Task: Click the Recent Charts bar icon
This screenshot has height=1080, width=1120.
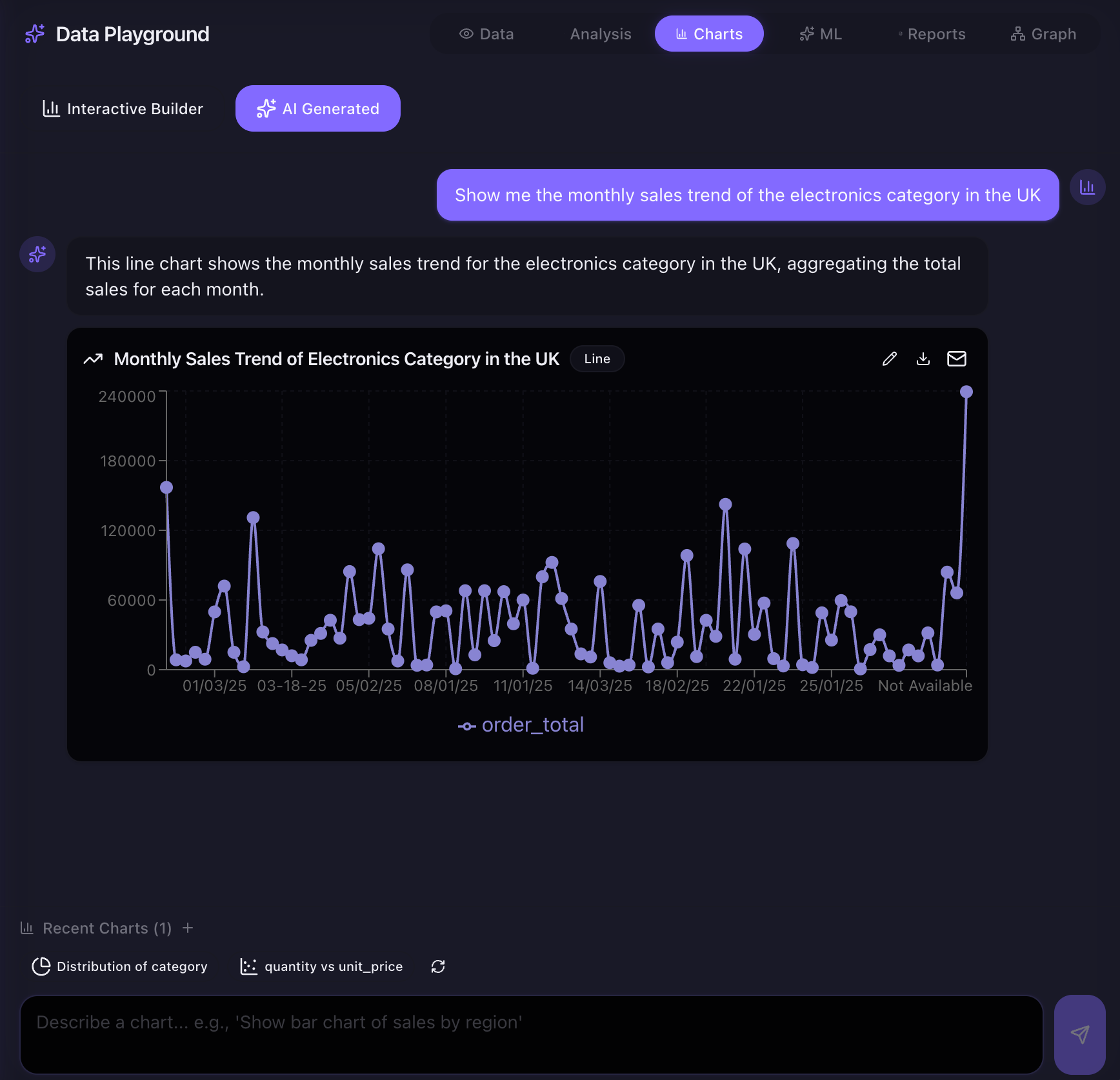Action: click(27, 928)
